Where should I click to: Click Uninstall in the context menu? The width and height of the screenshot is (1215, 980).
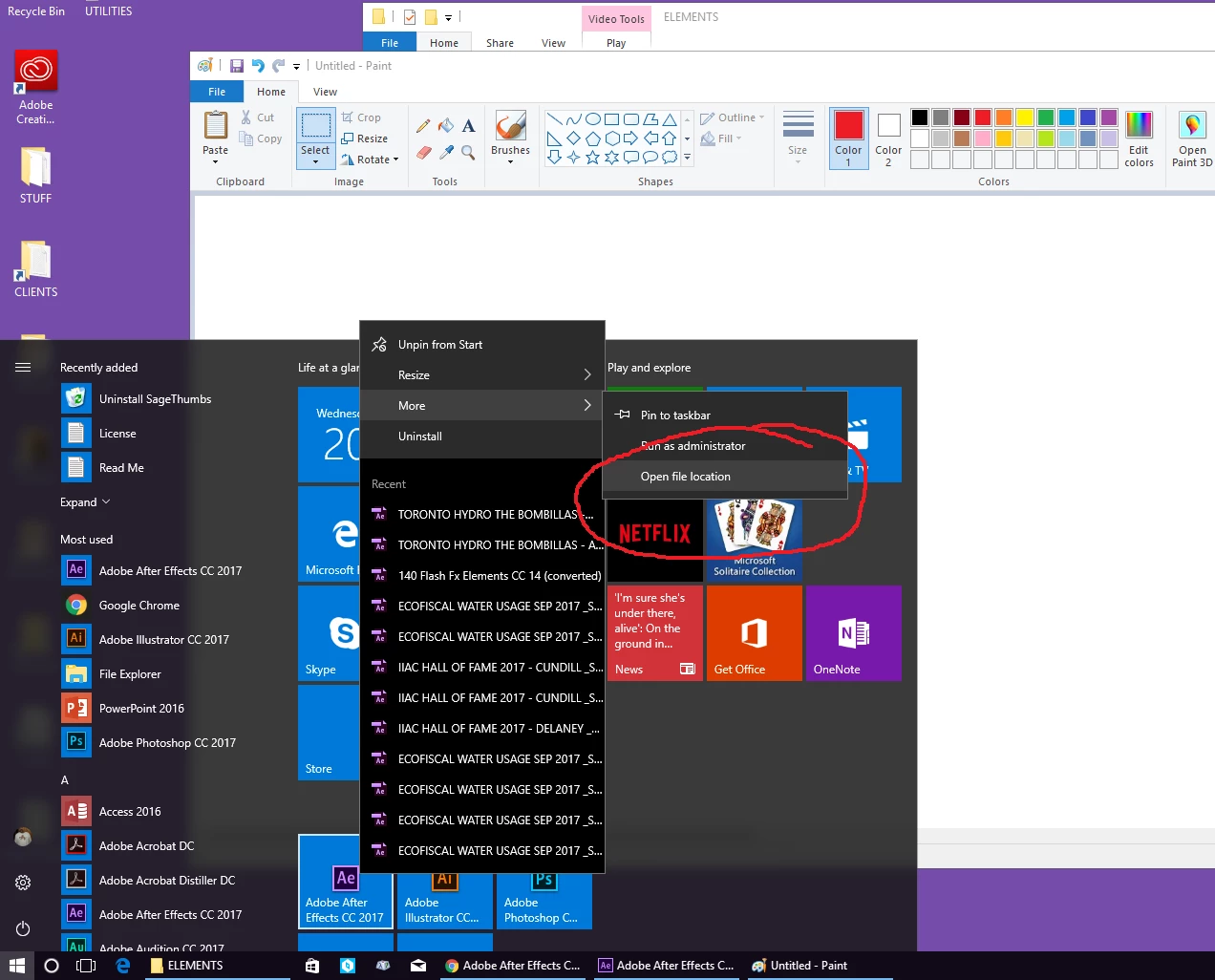(482, 437)
